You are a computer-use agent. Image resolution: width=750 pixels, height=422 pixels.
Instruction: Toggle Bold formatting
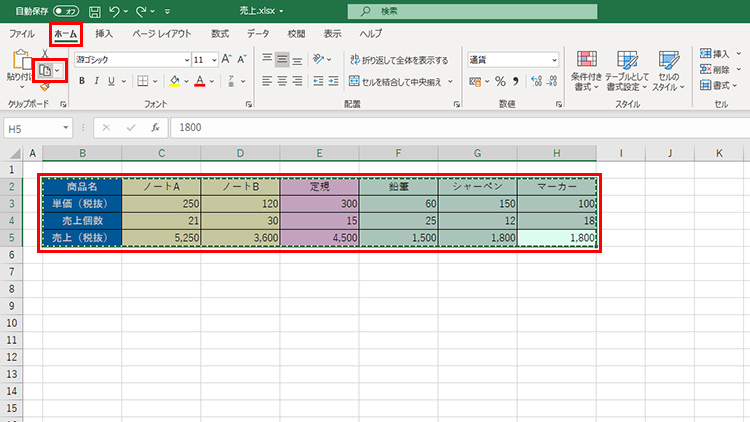click(x=83, y=81)
